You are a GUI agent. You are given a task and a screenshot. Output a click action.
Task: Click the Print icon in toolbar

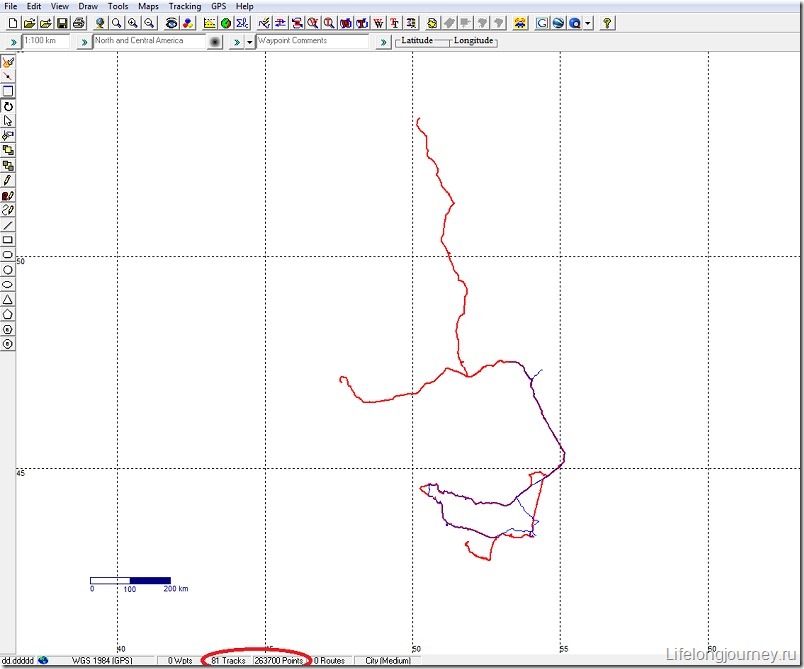(78, 22)
